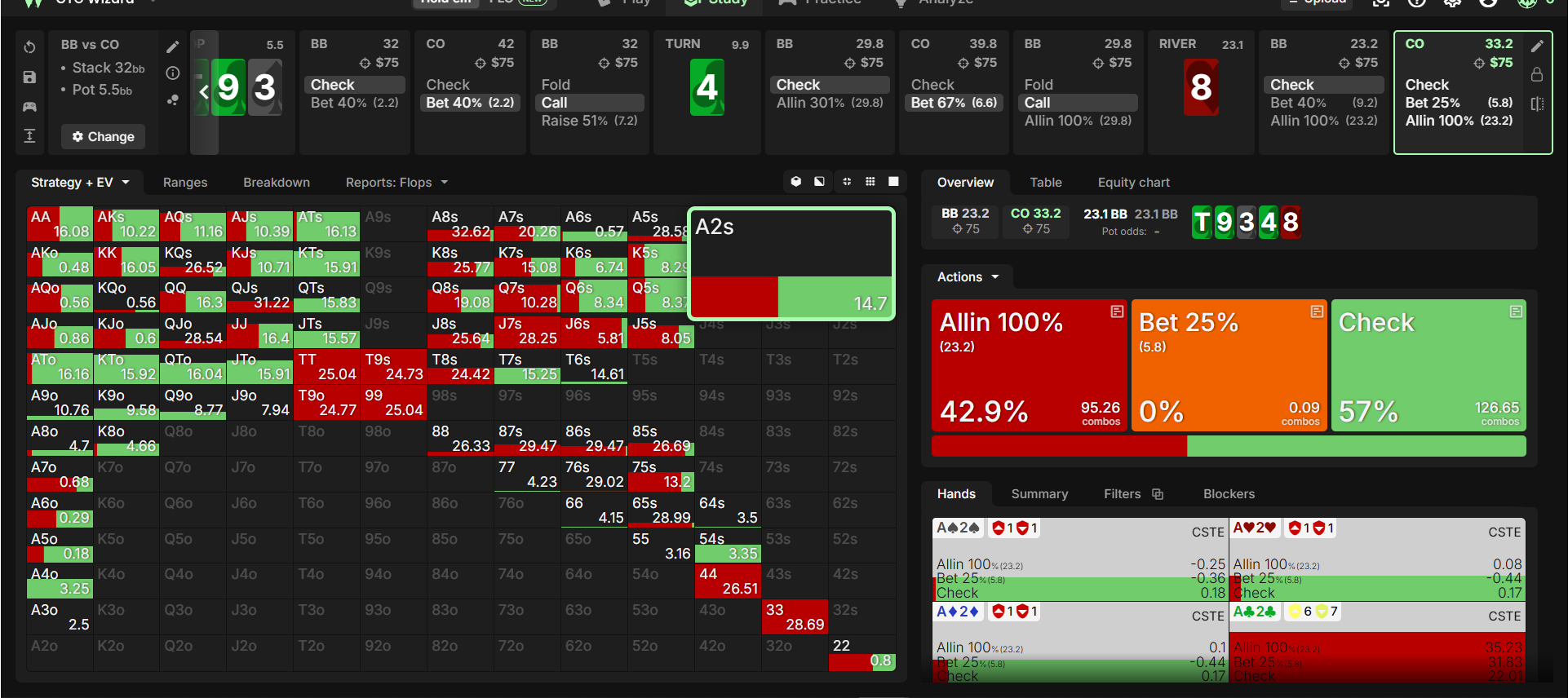Viewport: 1568px width, 698px height.
Task: Click the BB 23.2 stack box in overview
Action: pyautogui.click(x=965, y=221)
